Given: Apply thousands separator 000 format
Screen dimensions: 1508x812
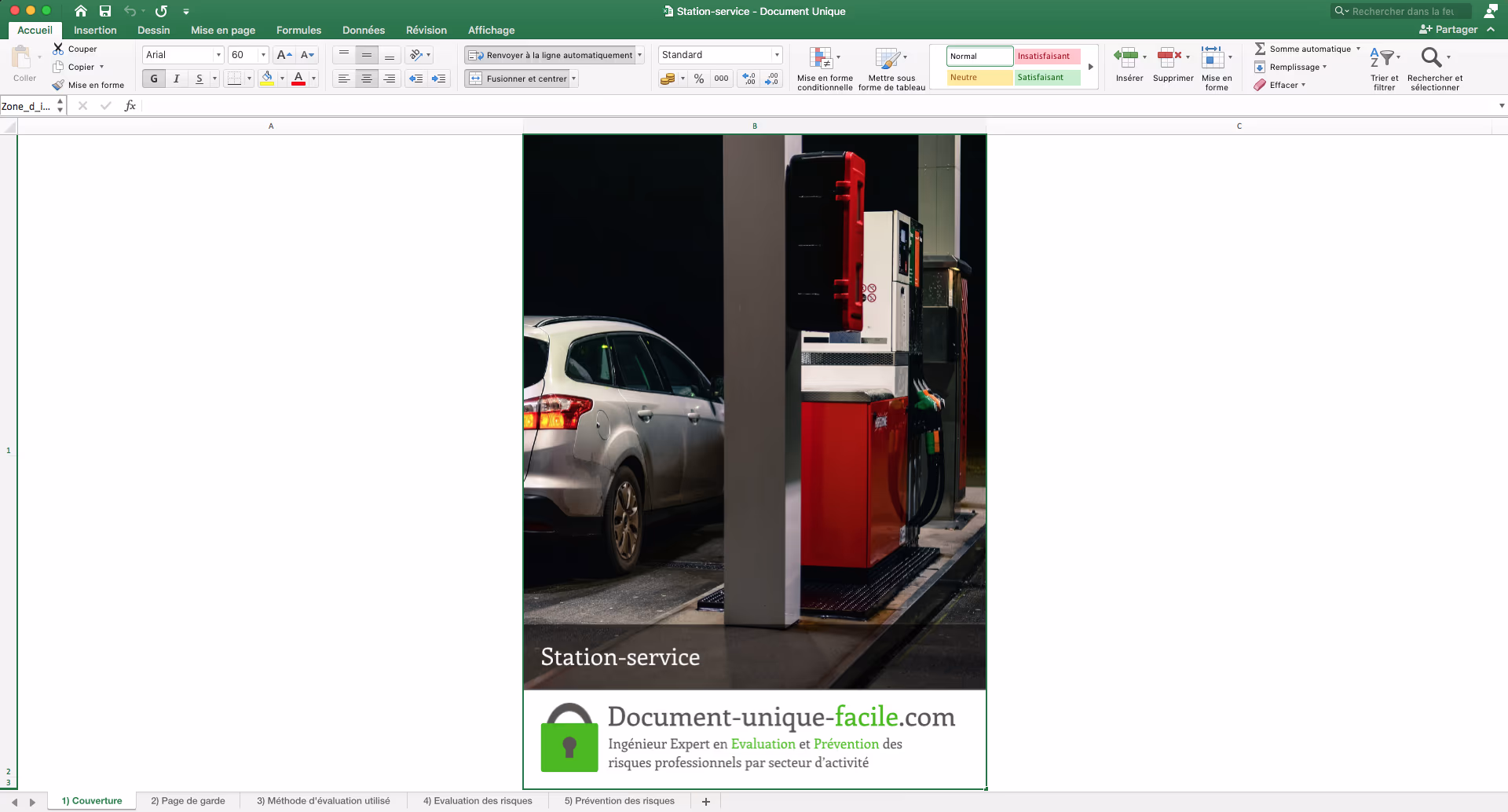Looking at the screenshot, I should [721, 79].
